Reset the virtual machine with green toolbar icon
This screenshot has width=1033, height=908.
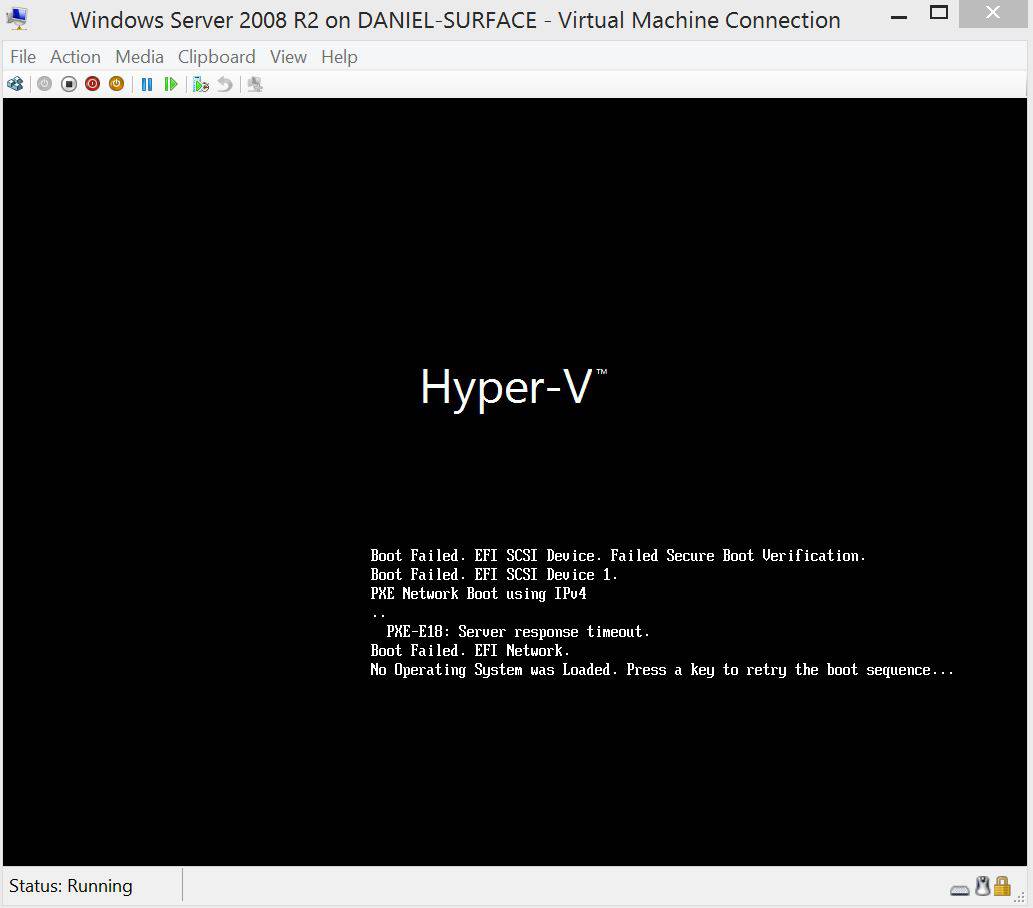click(x=170, y=84)
